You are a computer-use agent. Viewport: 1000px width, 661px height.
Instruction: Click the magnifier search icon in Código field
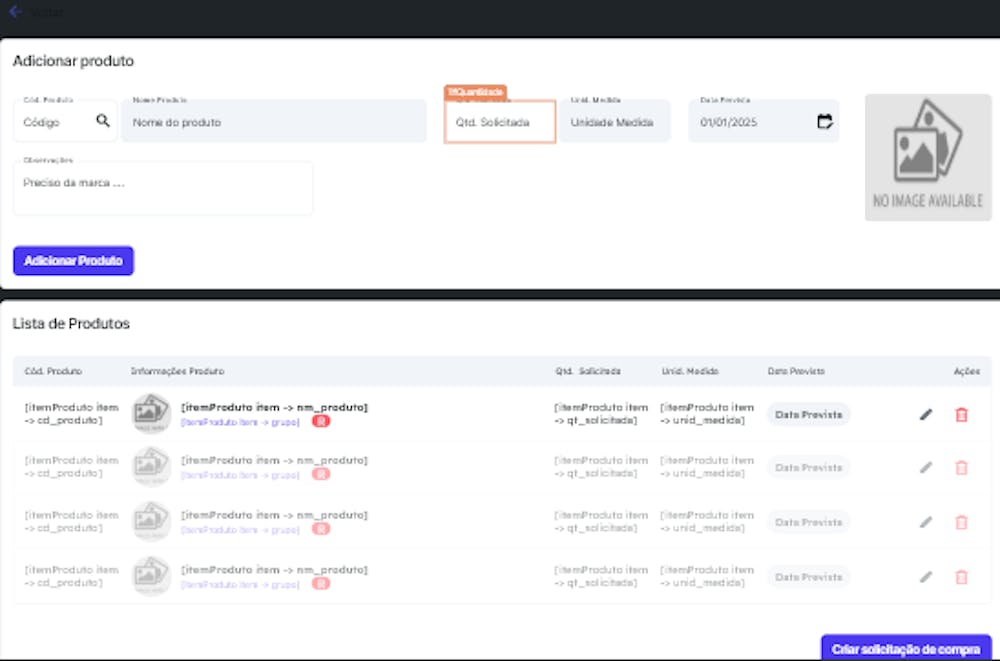(103, 121)
